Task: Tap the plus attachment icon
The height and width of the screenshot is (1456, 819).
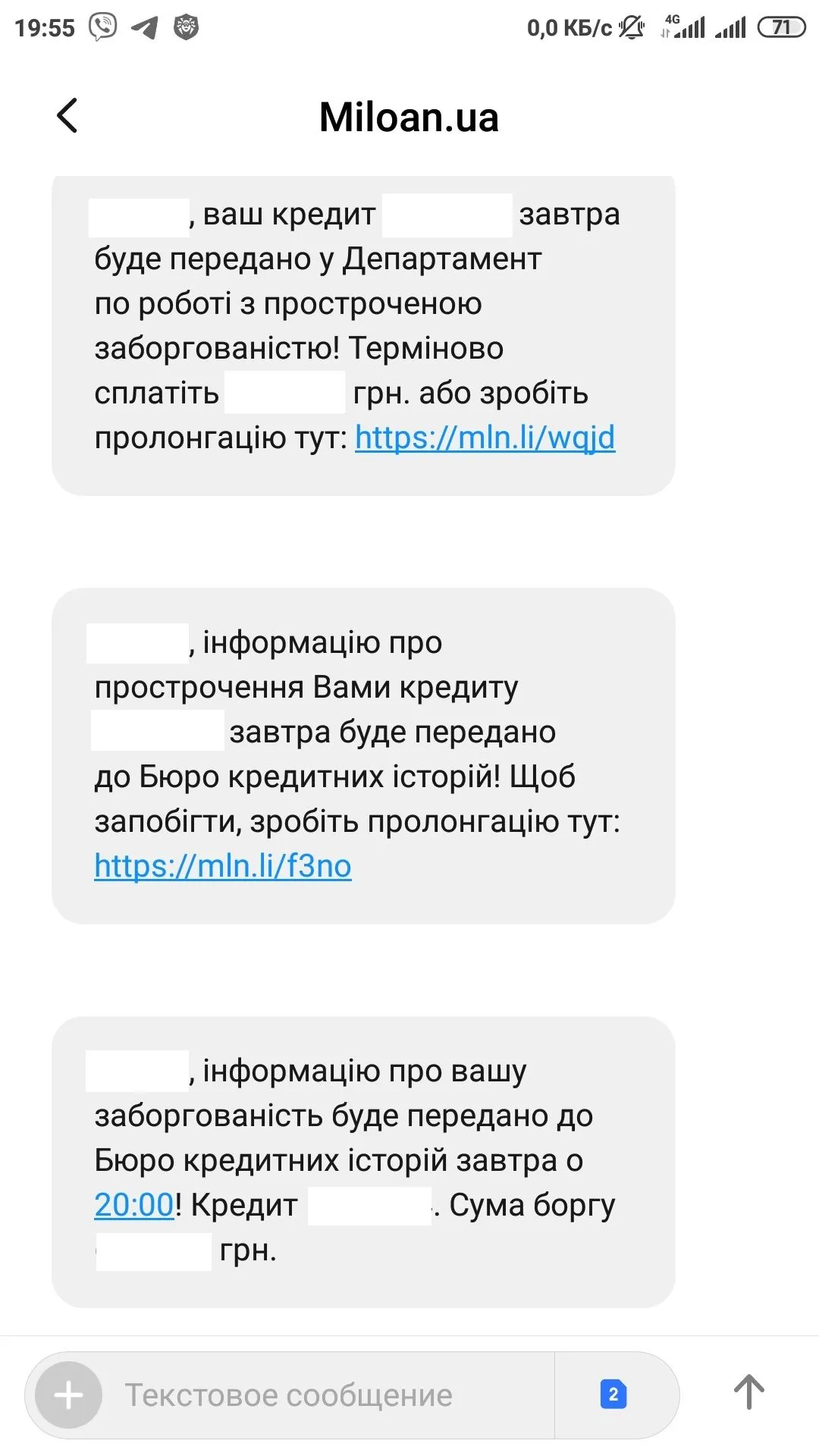Action: click(69, 1395)
